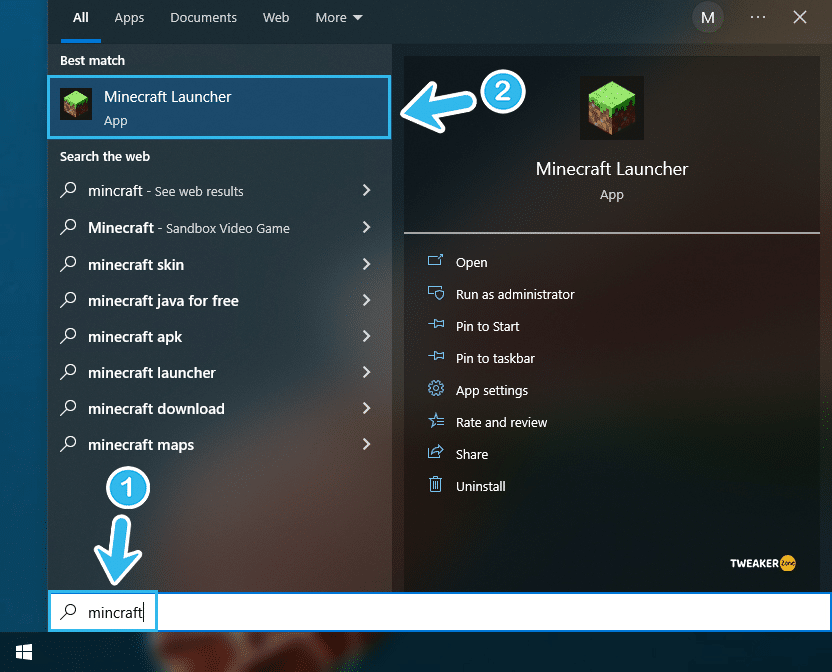
Task: Click search icon beside minecraft apk
Action: coord(68,335)
